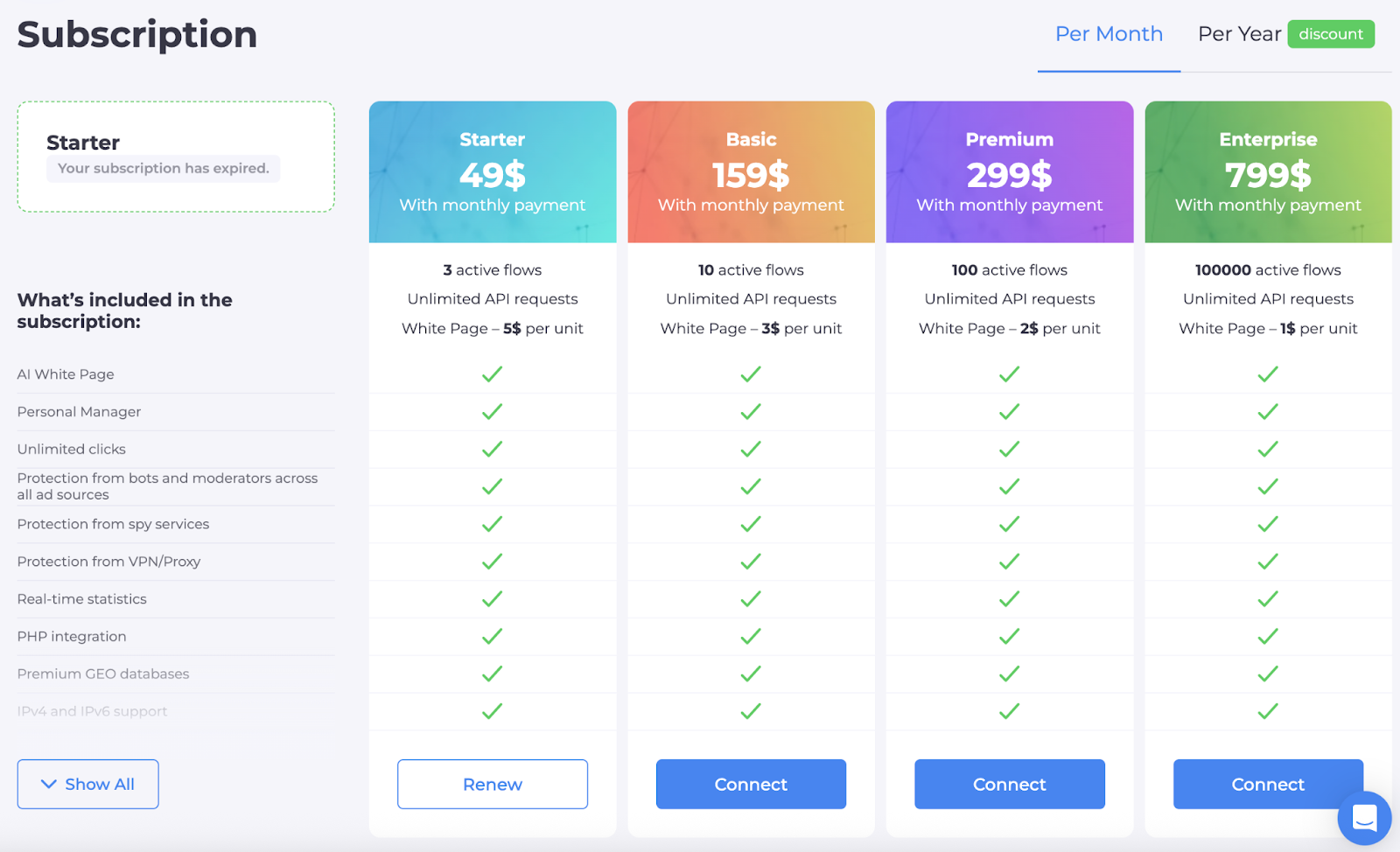The height and width of the screenshot is (852, 1400).
Task: Click the Enterprise checkmark for Protection from spy services
Action: tap(1268, 524)
